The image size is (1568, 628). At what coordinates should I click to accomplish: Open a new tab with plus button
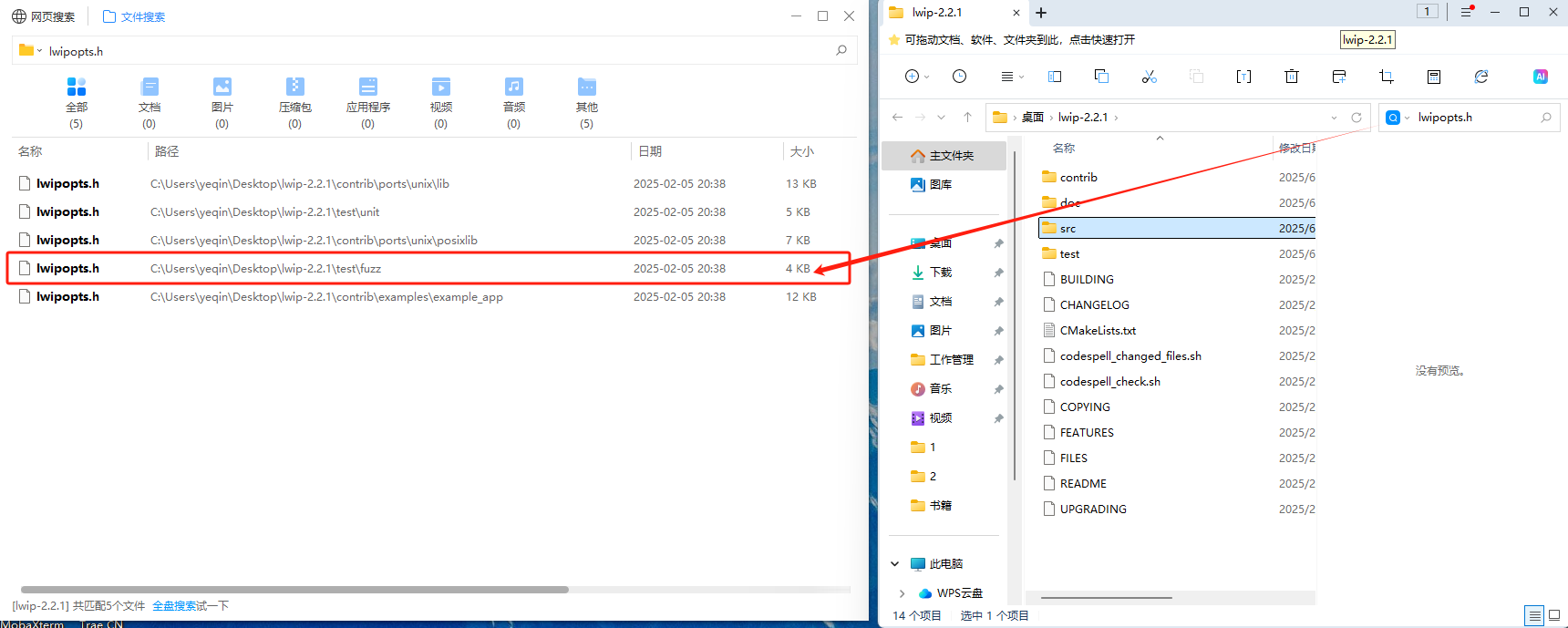tap(1041, 13)
